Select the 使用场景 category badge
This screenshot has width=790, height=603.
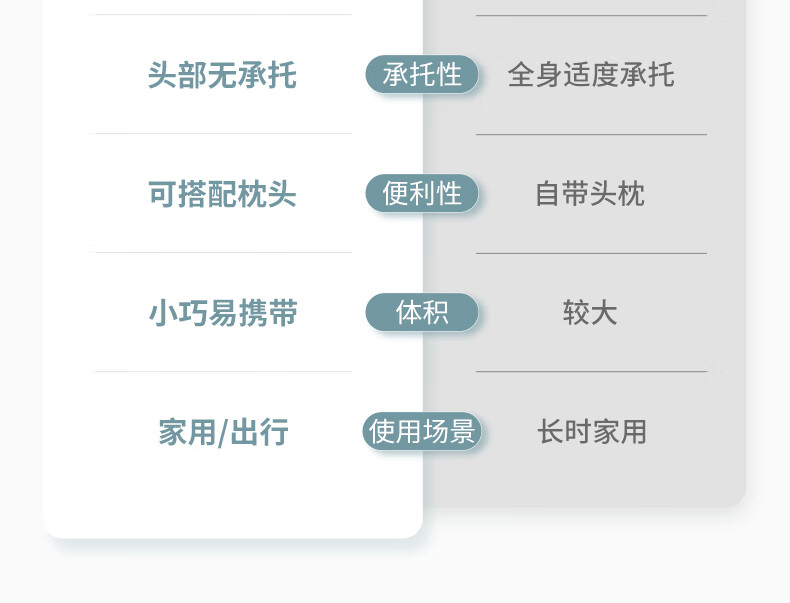pyautogui.click(x=422, y=432)
